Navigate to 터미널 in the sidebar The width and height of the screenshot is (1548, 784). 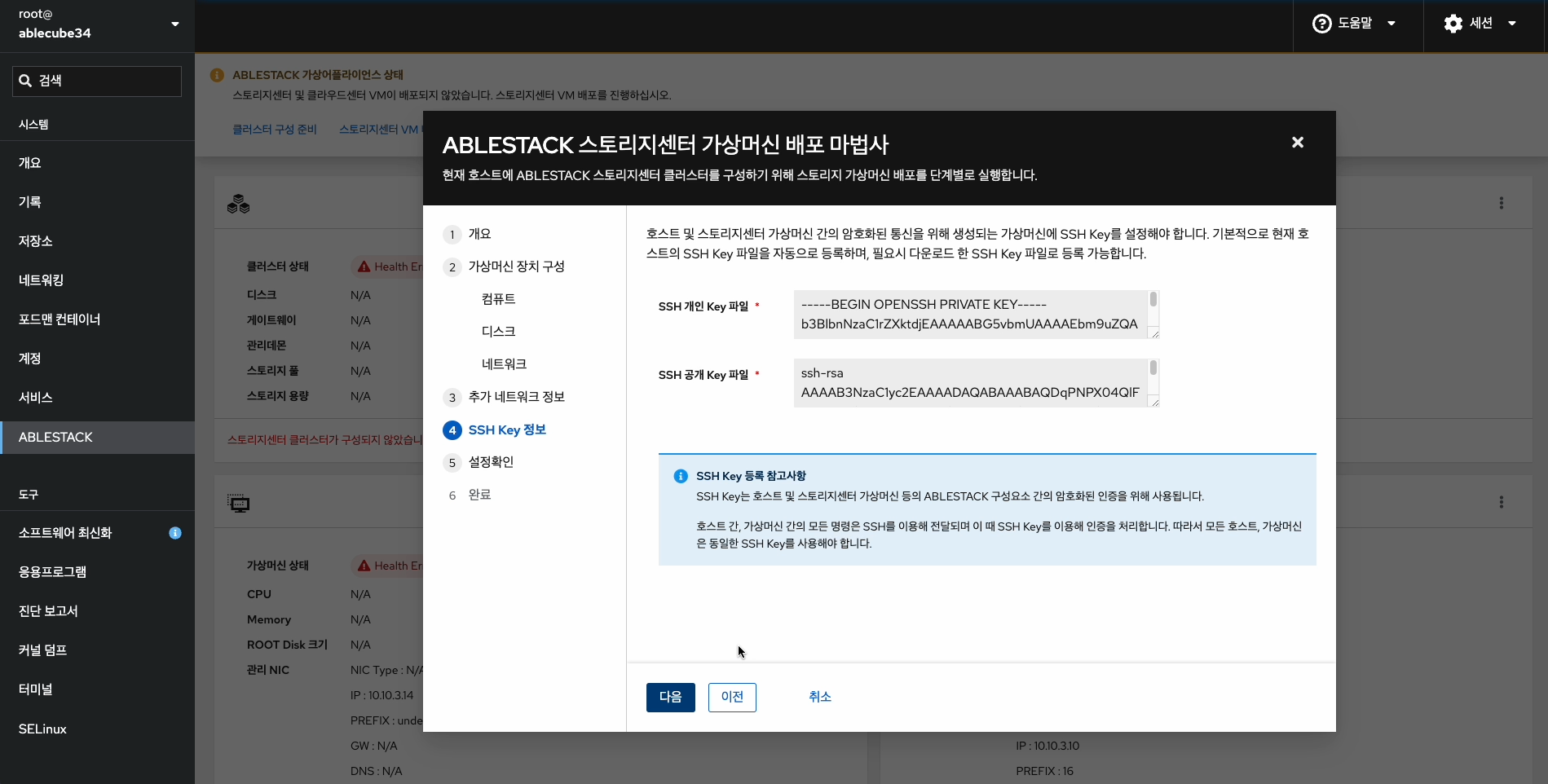(x=35, y=689)
